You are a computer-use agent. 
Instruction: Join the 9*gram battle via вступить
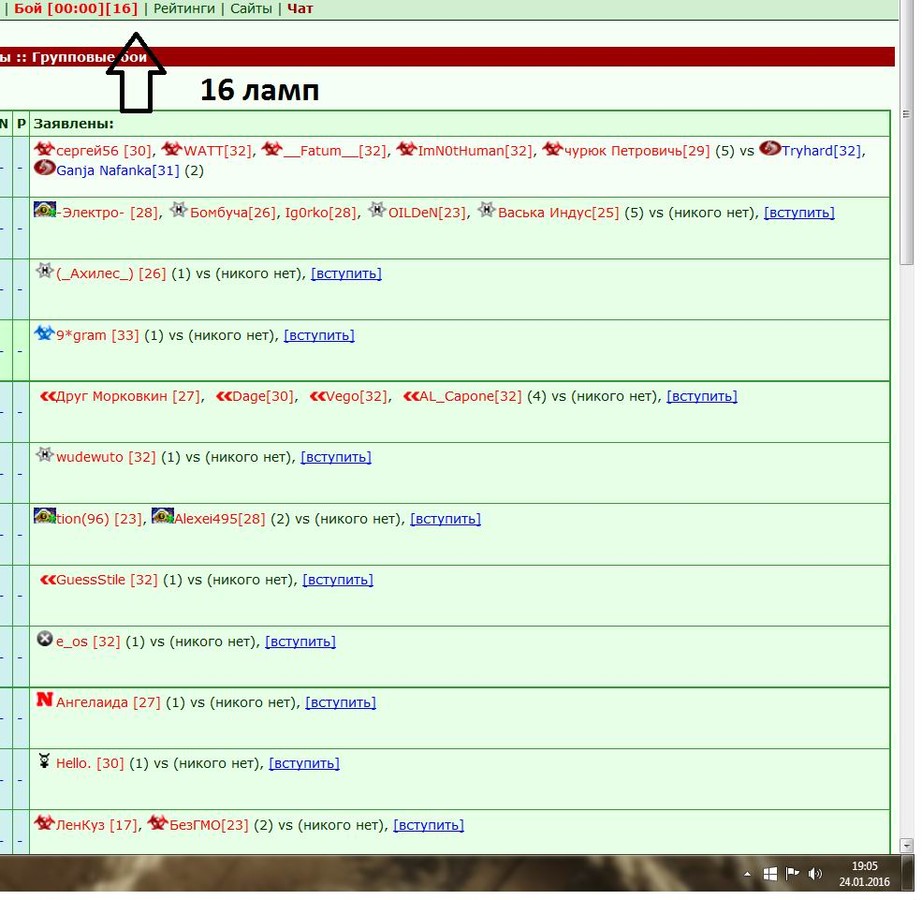(x=319, y=336)
